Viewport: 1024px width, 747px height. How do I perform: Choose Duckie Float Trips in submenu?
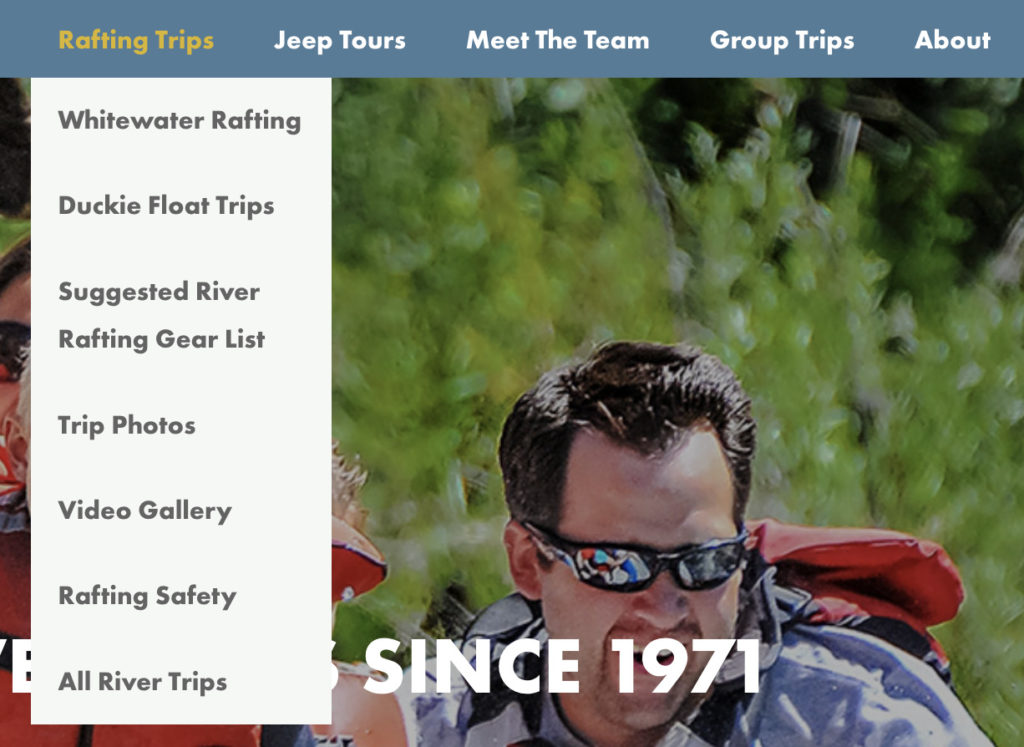point(166,206)
